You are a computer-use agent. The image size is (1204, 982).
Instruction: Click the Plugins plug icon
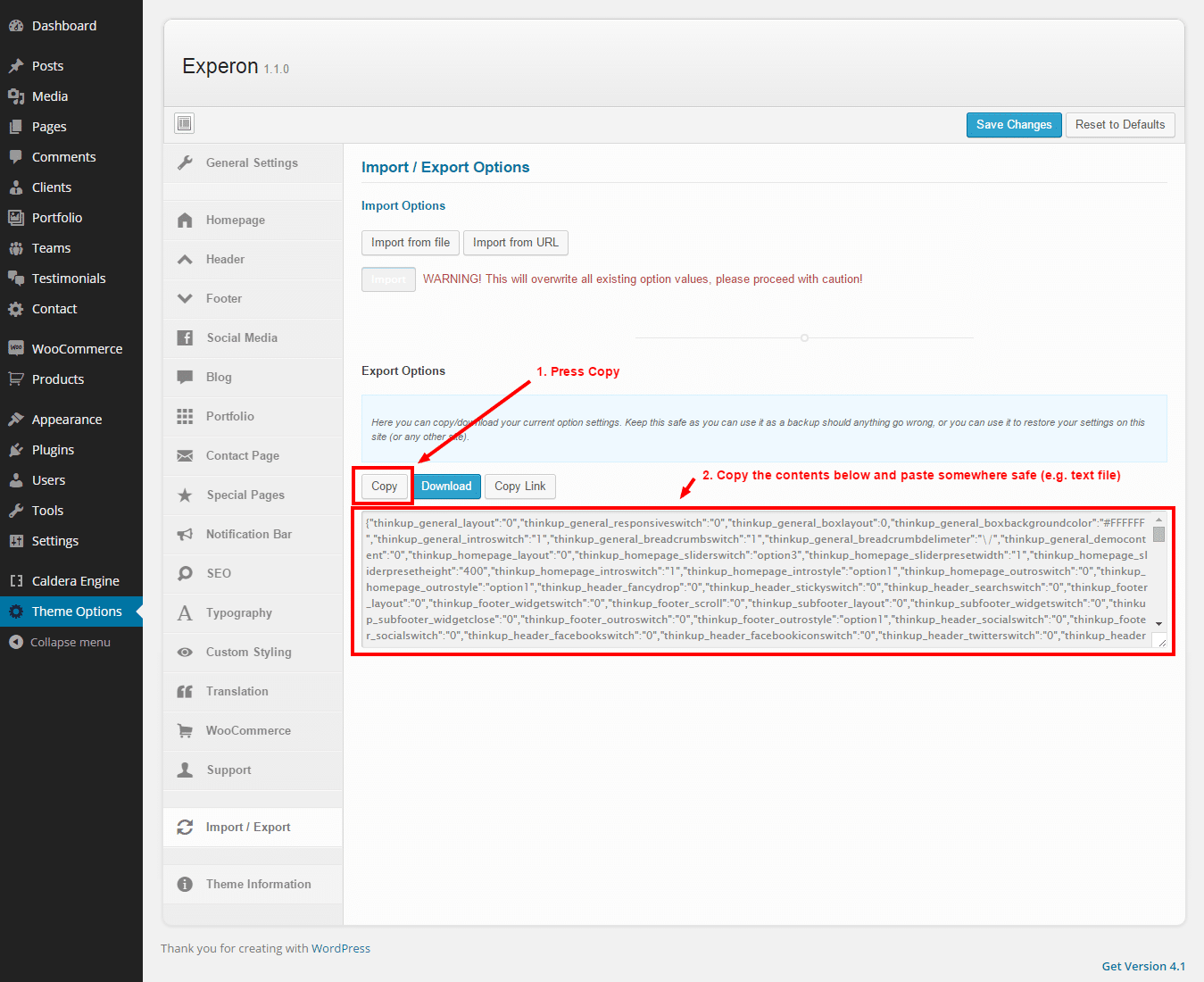coord(16,450)
